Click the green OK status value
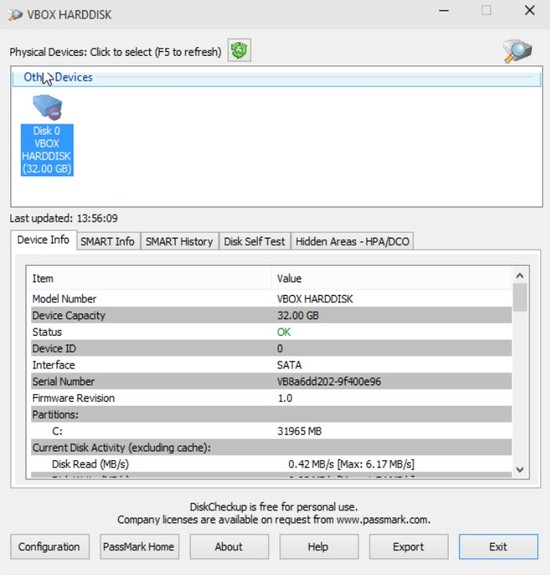 click(x=284, y=332)
